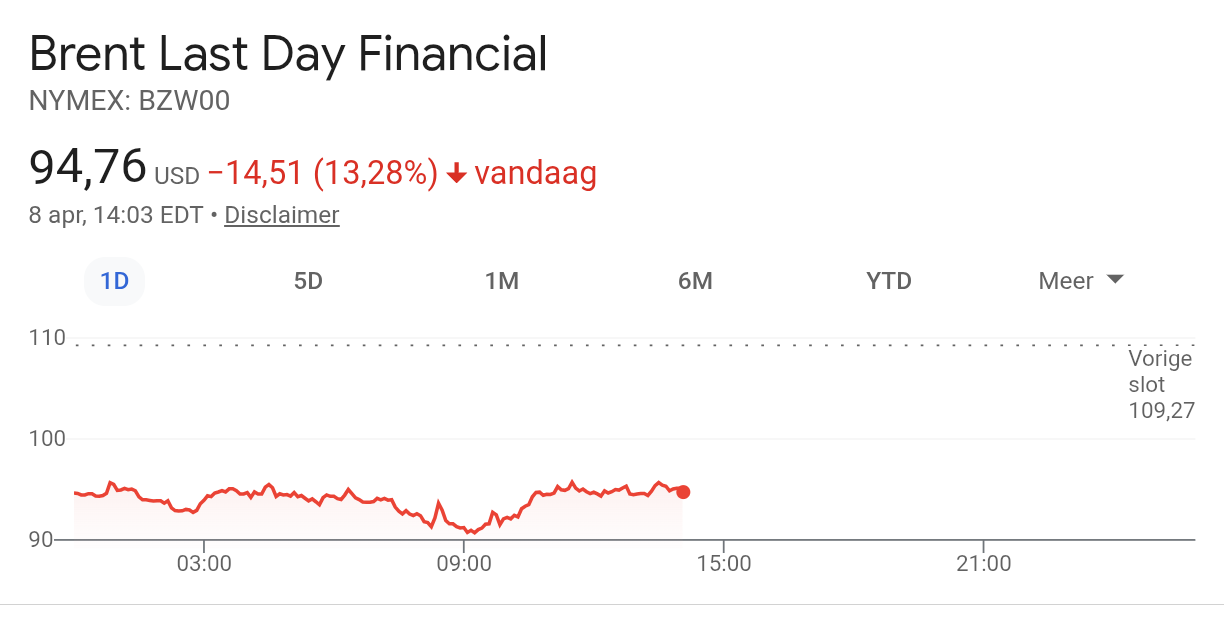Click the 03:00 time axis label

(204, 564)
